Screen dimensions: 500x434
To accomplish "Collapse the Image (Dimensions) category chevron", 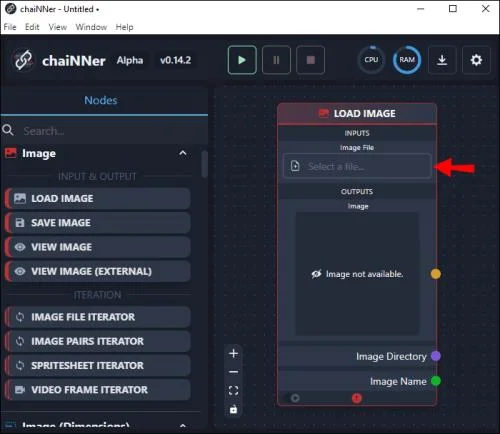I will 183,425.
